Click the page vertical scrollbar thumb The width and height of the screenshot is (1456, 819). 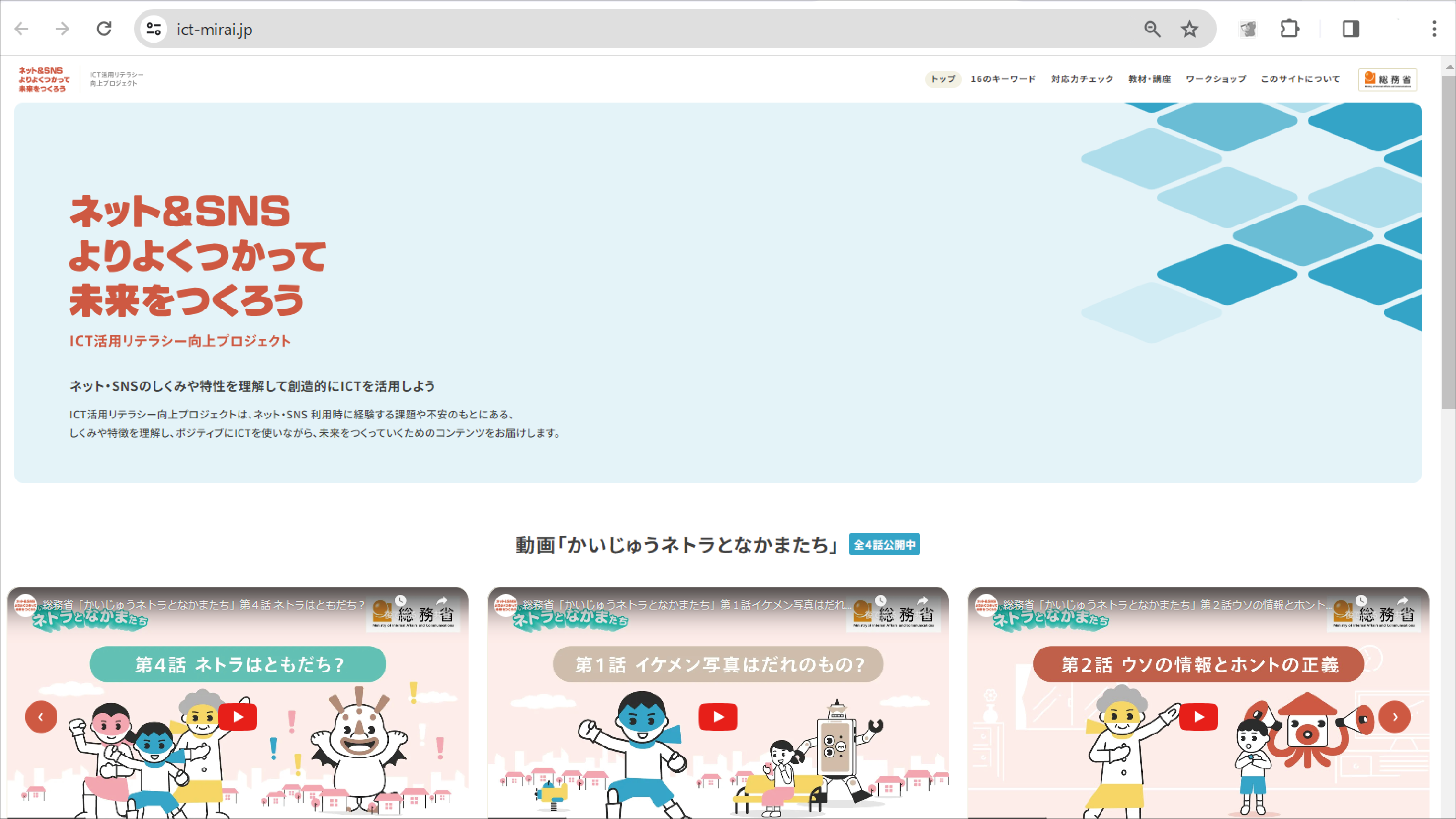tap(1449, 242)
